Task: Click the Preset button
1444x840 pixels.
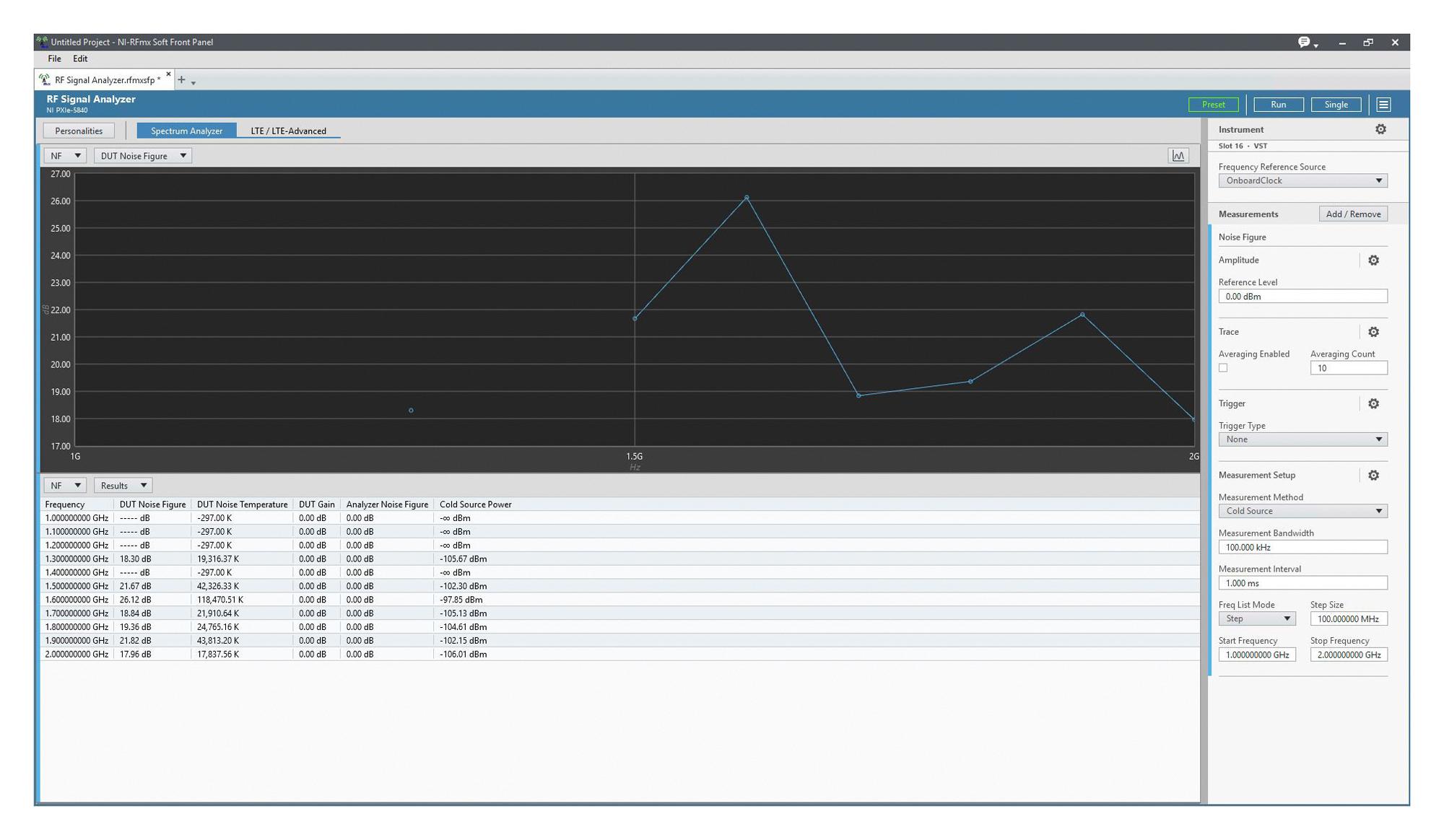Action: coord(1214,104)
